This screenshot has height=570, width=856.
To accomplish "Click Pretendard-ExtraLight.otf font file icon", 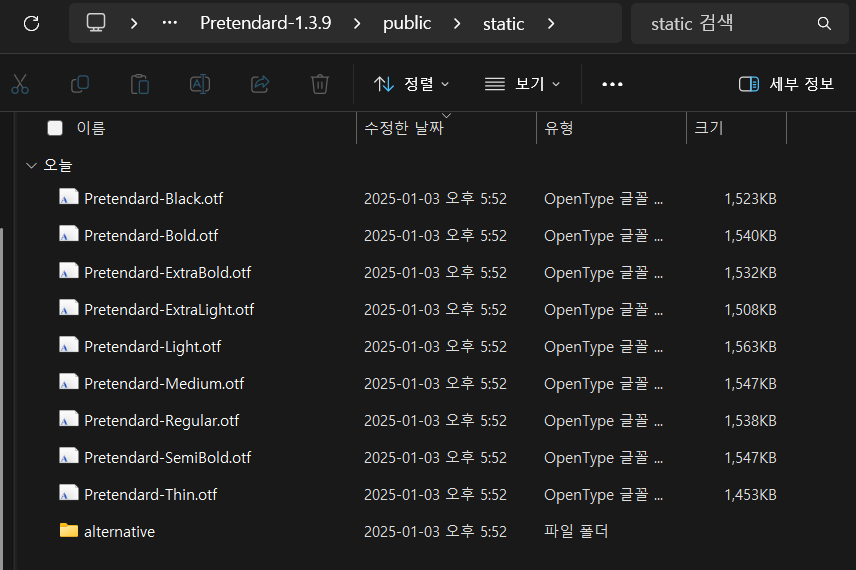I will click(69, 308).
